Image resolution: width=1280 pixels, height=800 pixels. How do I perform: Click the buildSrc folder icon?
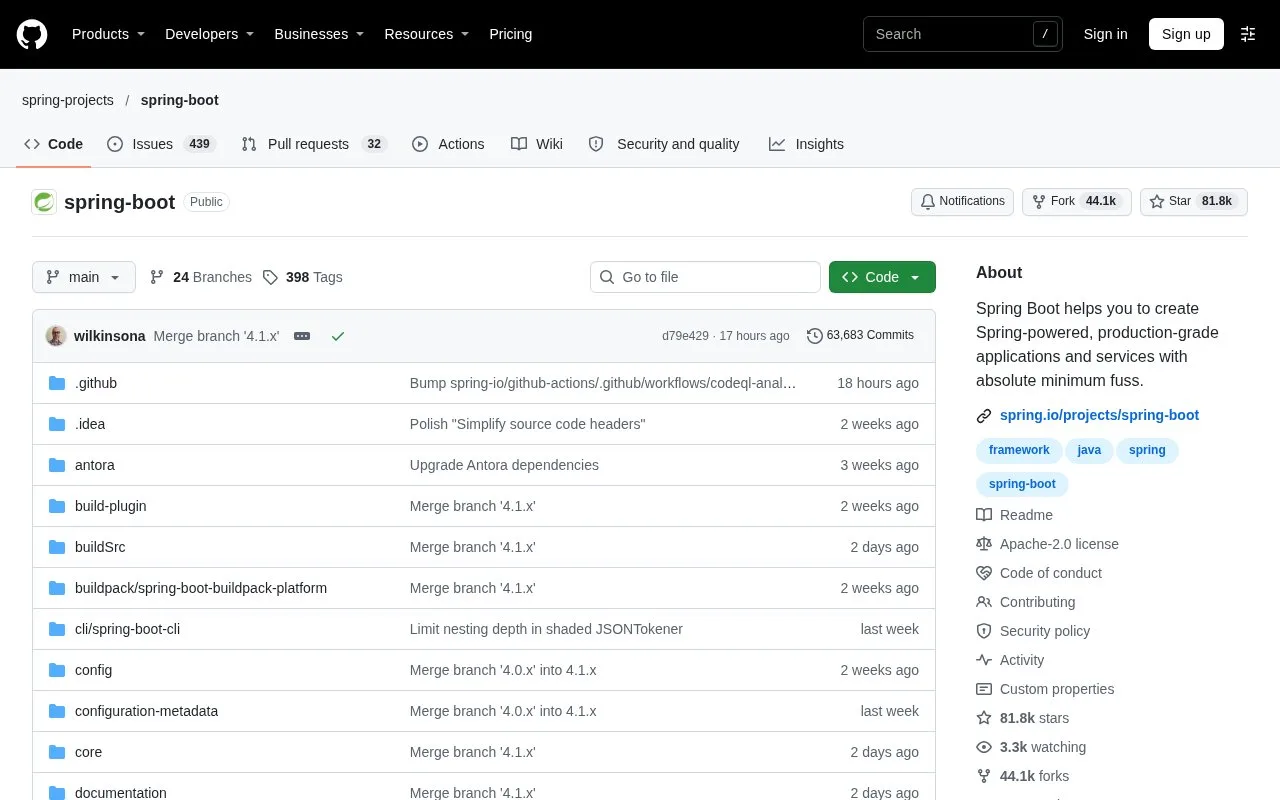tap(57, 547)
